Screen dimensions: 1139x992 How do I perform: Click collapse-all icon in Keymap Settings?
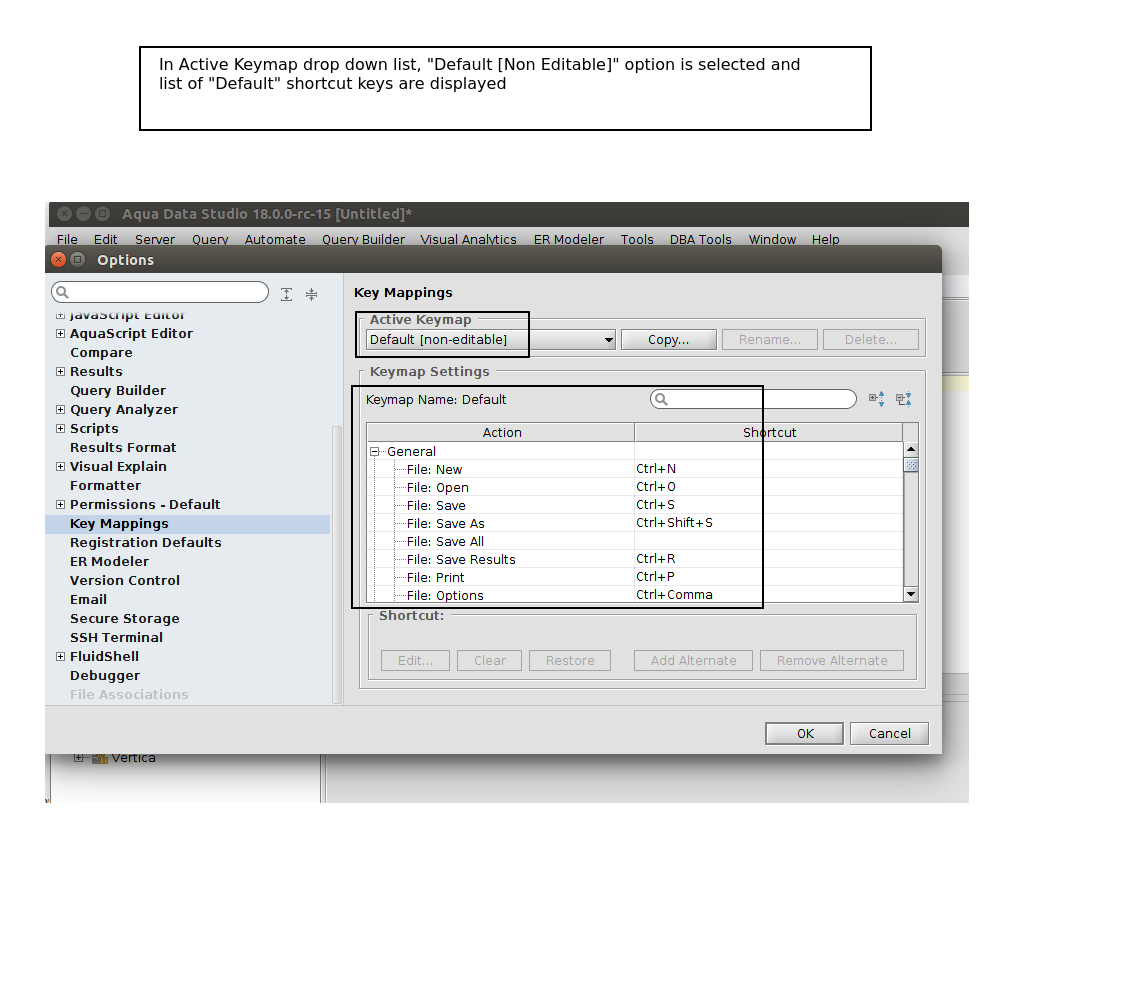tap(904, 399)
